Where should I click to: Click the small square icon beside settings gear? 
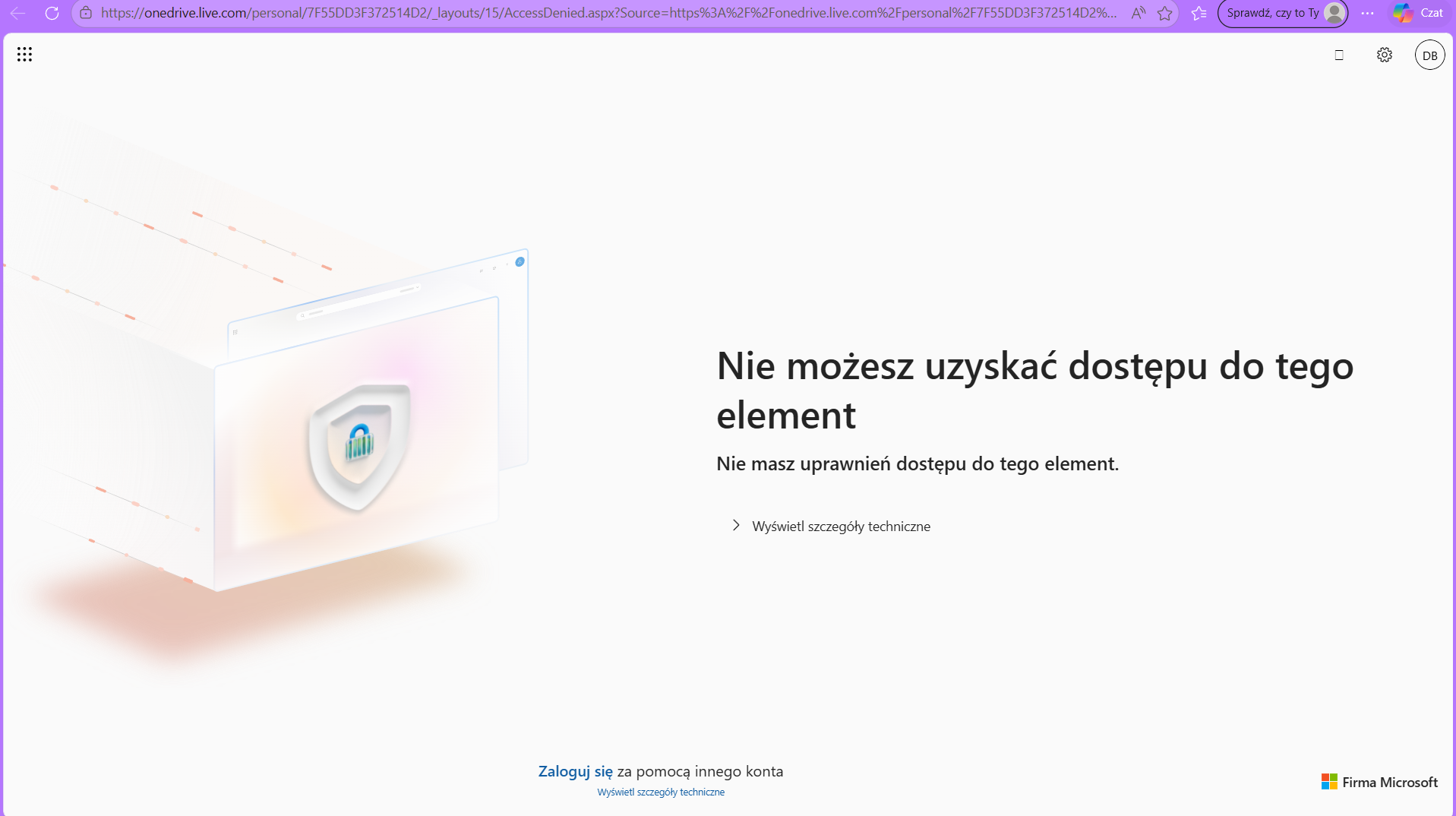click(1339, 55)
